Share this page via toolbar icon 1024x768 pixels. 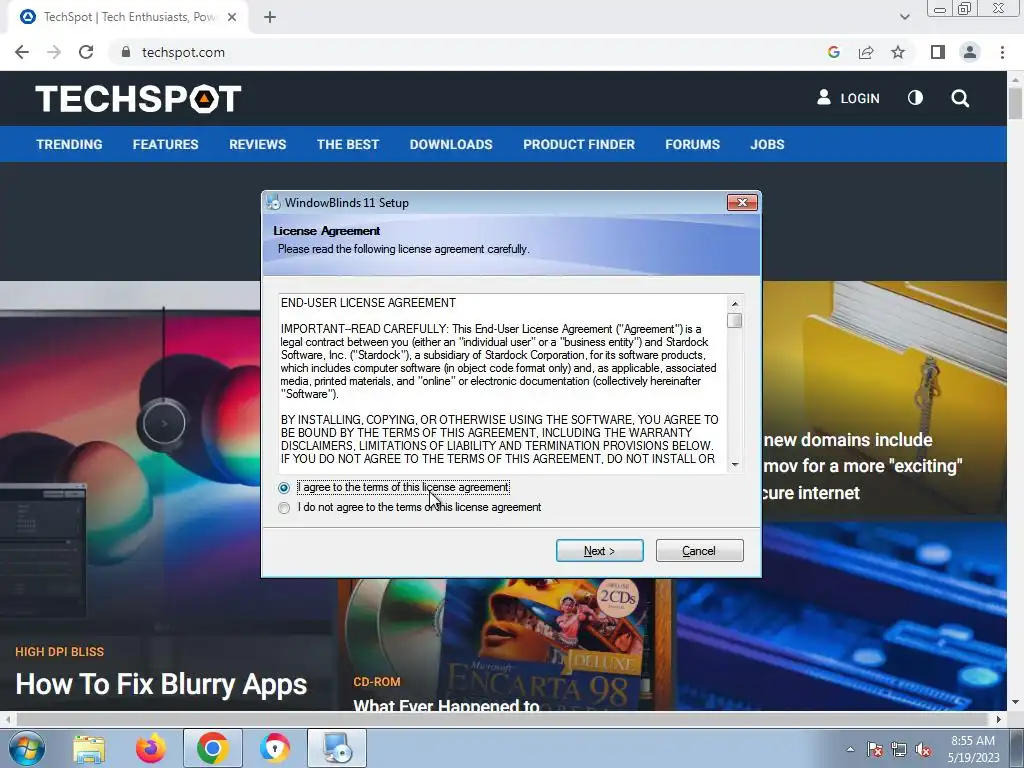coord(866,52)
